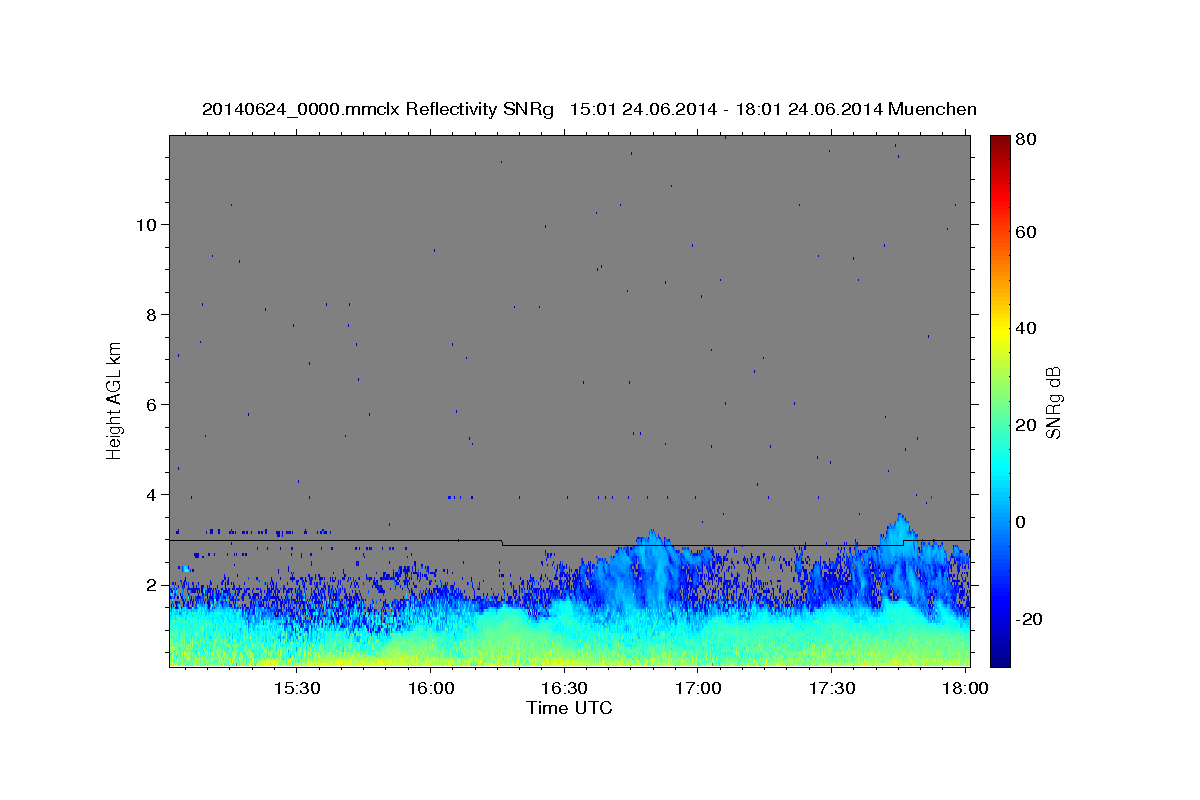This screenshot has width=1200, height=800.
Task: Click the colorbar value -20
Action: [x=1029, y=619]
